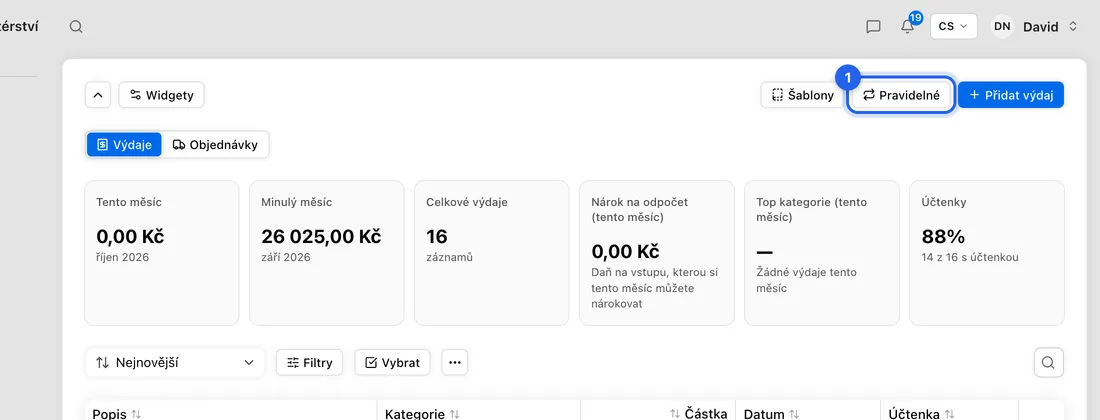Collapse the panel with chevron-up button
The height and width of the screenshot is (420, 1100).
pos(98,95)
